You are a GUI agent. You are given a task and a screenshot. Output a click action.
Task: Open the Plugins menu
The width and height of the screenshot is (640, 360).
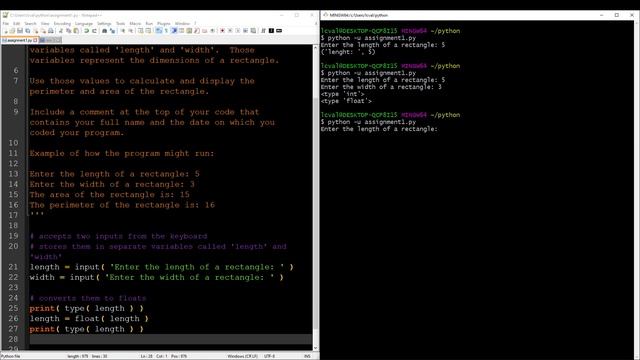[164, 24]
